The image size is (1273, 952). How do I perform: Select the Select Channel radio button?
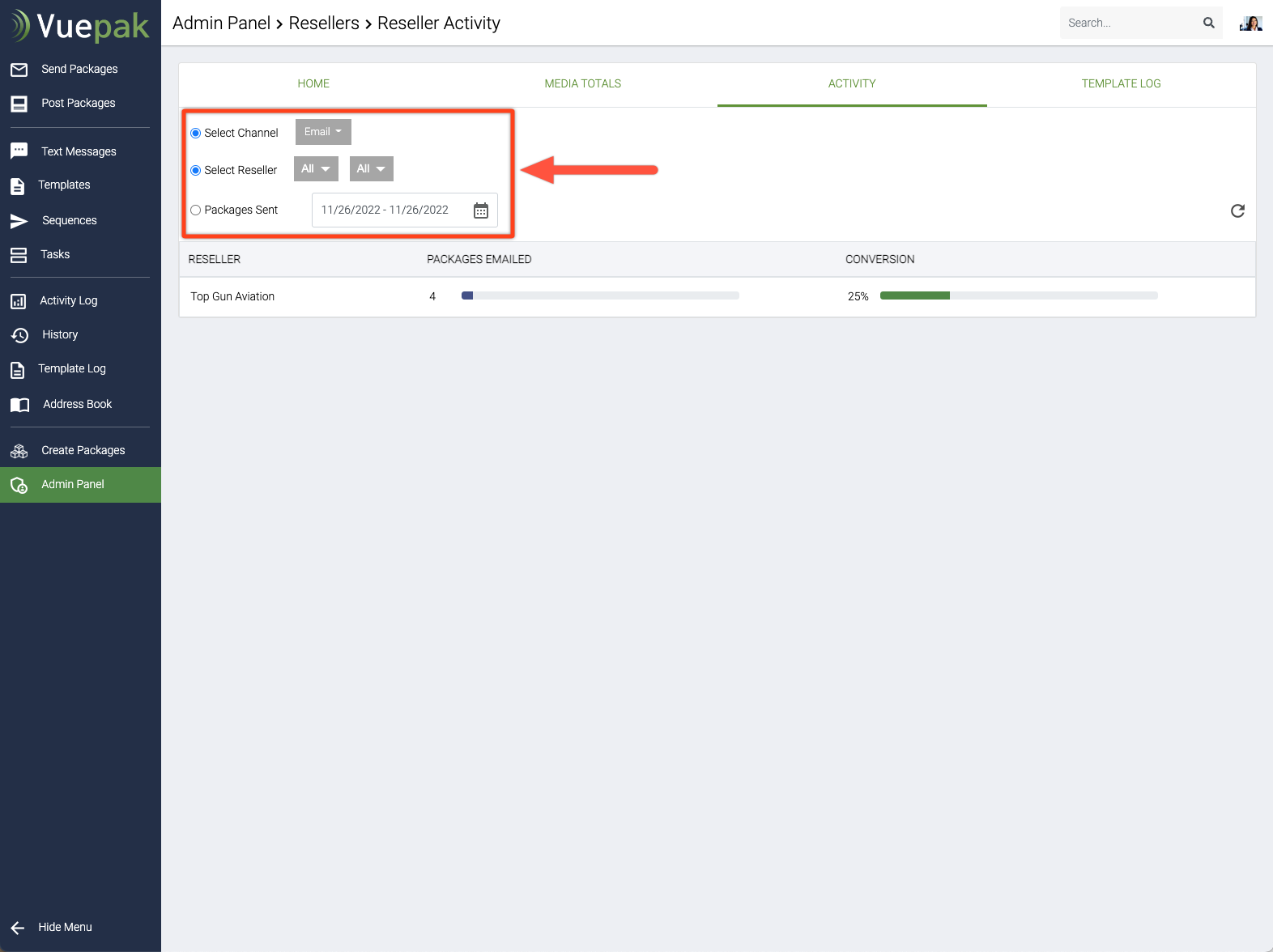(195, 133)
